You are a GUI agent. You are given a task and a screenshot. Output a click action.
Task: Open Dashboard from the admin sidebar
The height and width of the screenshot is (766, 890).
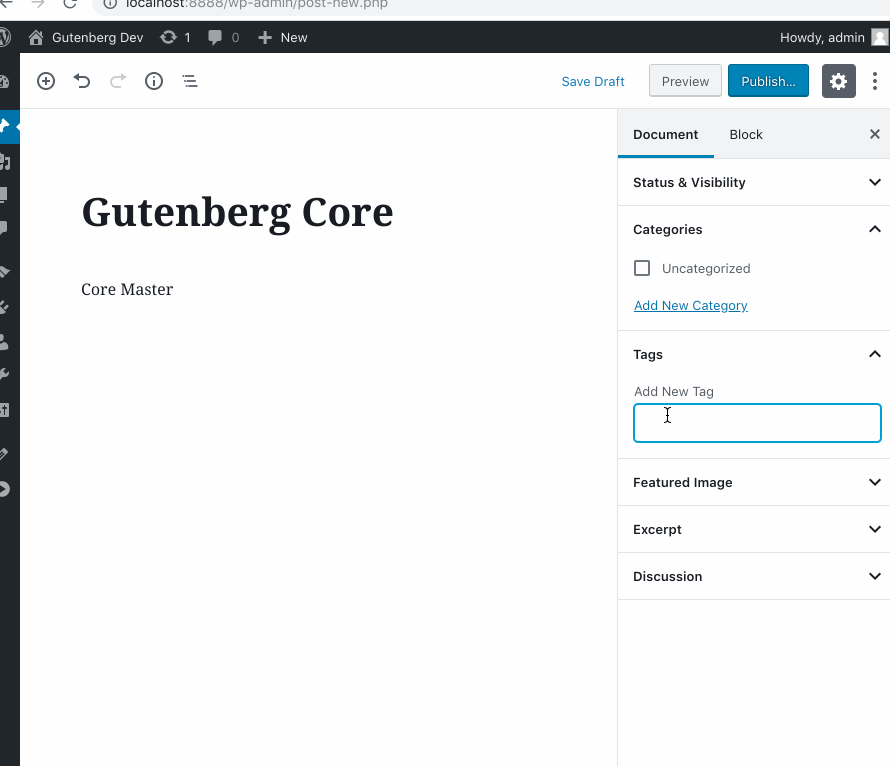click(x=4, y=82)
